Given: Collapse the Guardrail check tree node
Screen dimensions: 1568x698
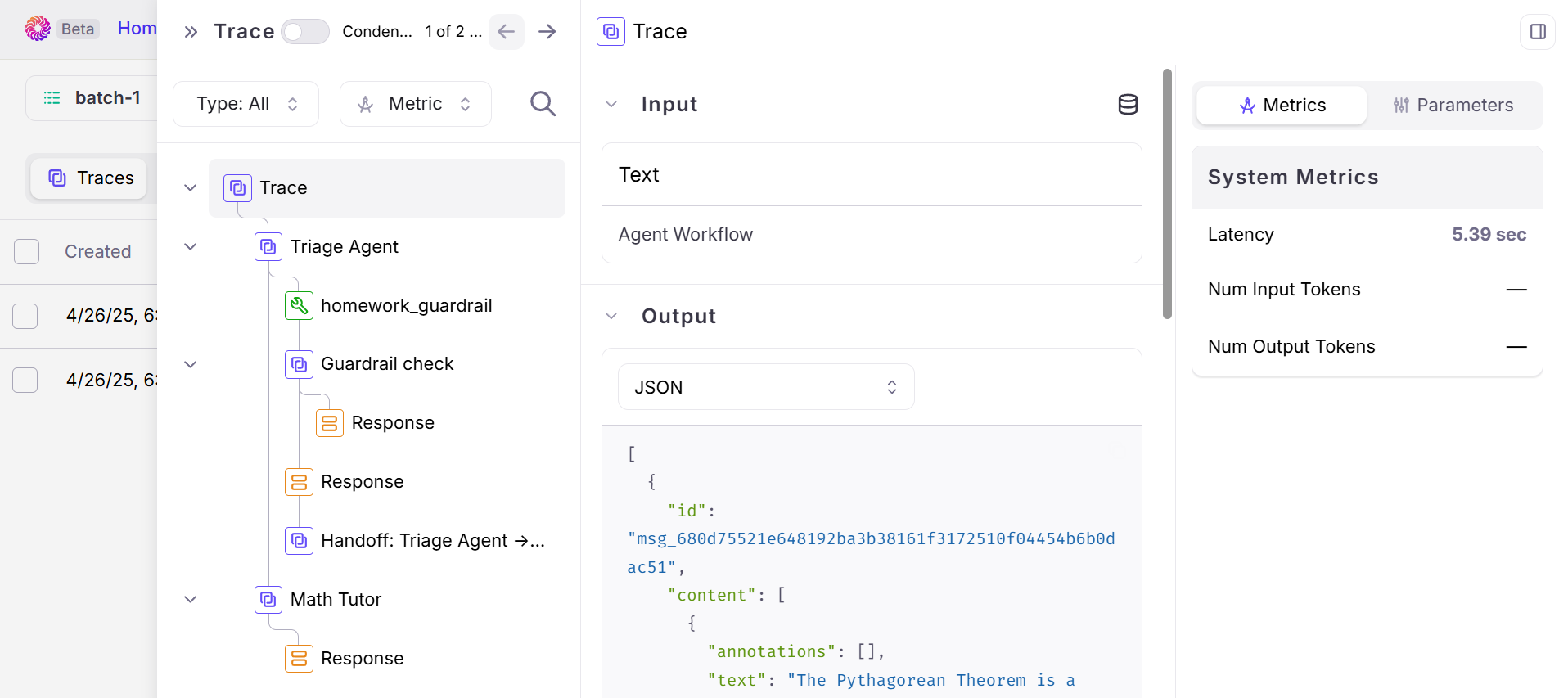Looking at the screenshot, I should 191,364.
